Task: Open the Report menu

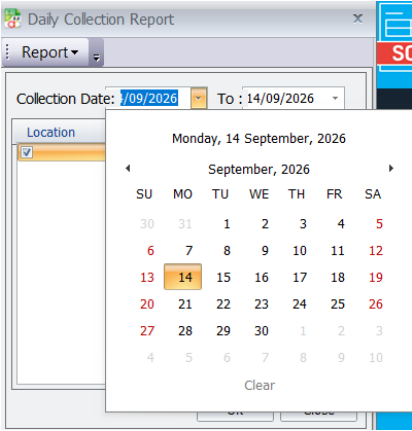Action: (x=50, y=52)
